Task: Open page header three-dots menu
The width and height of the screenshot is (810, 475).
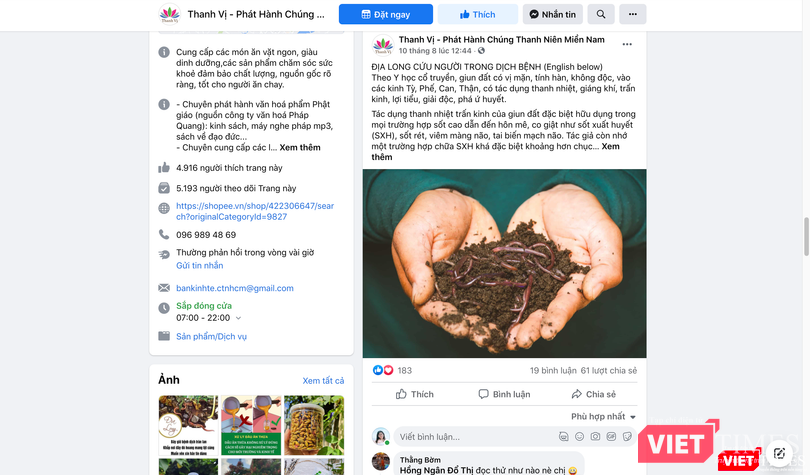Action: point(632,14)
